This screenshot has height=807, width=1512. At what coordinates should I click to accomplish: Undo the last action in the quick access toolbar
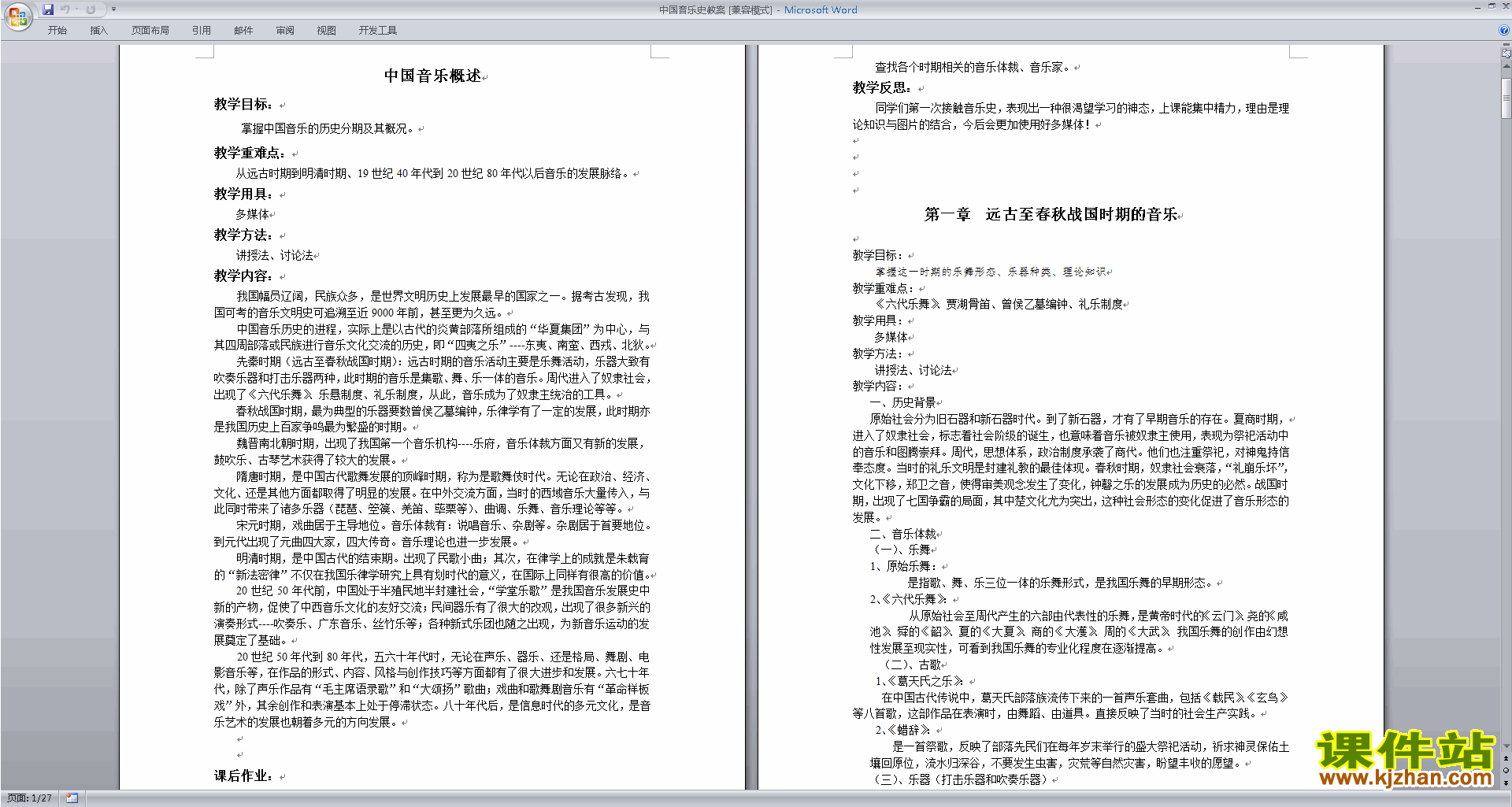65,9
